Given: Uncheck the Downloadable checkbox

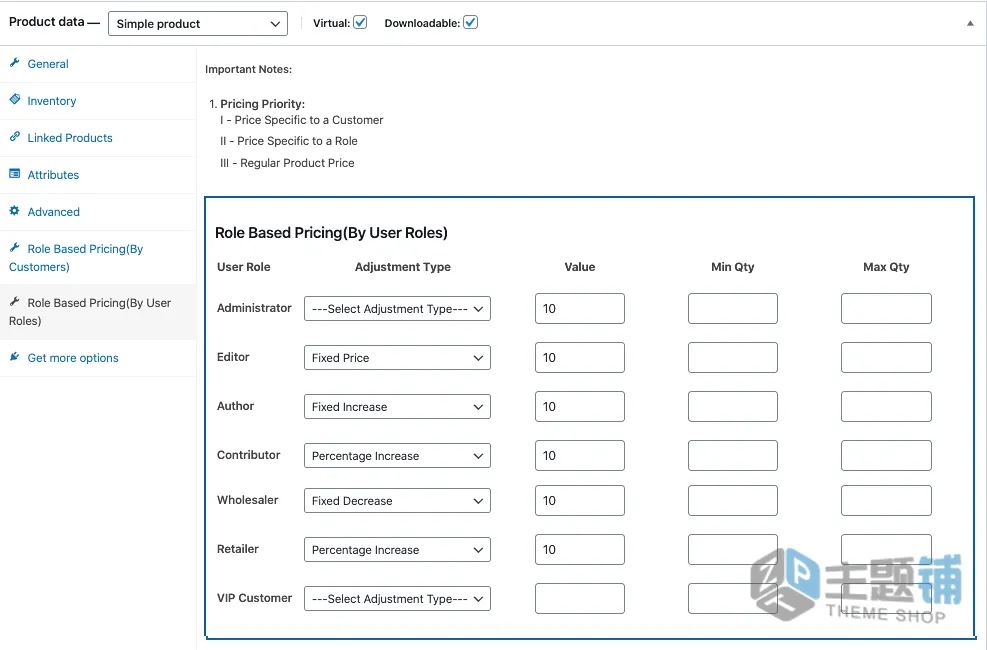Looking at the screenshot, I should [470, 23].
